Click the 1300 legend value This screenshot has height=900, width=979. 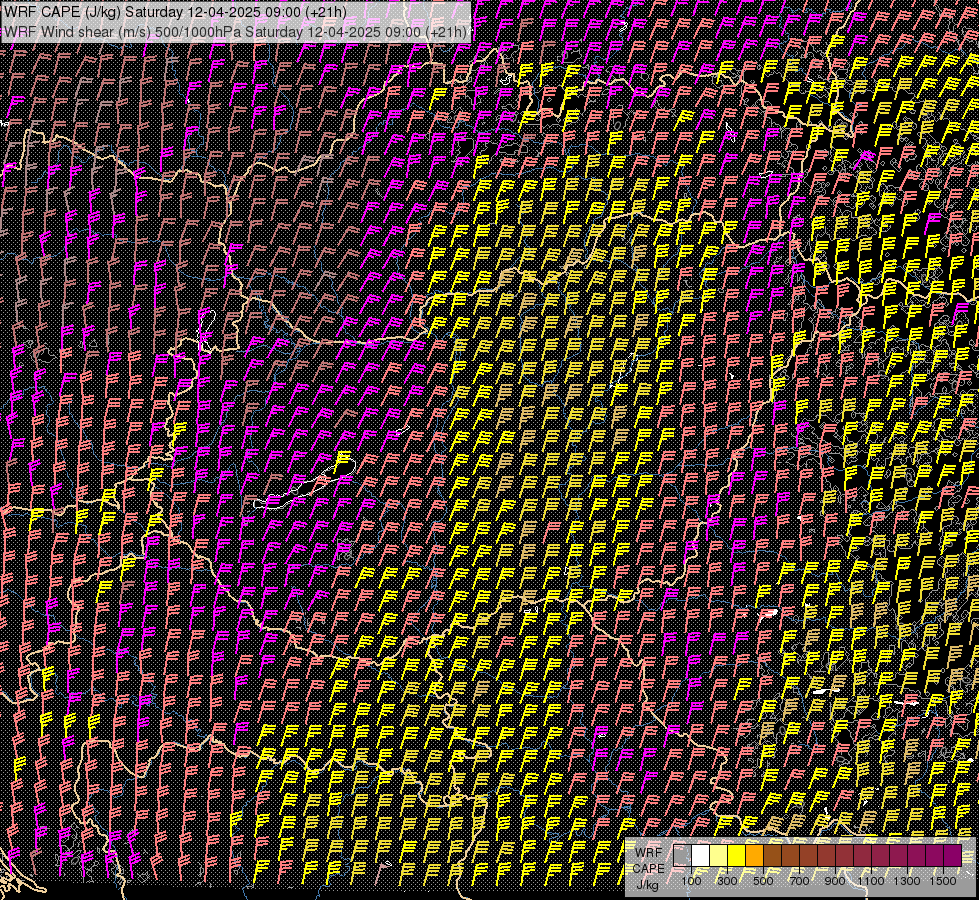907,881
